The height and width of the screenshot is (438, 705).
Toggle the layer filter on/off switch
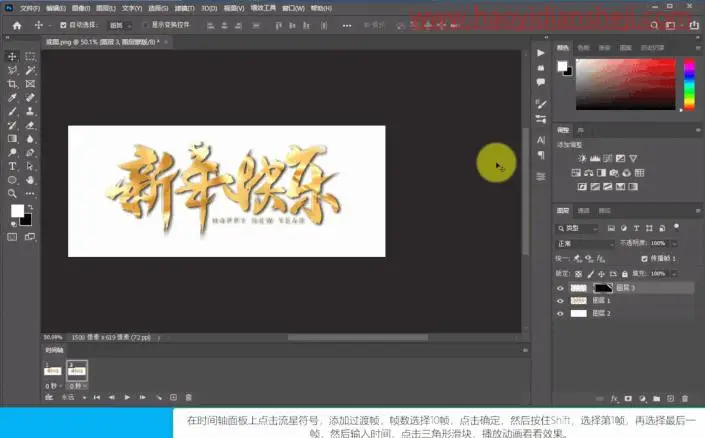tap(676, 227)
